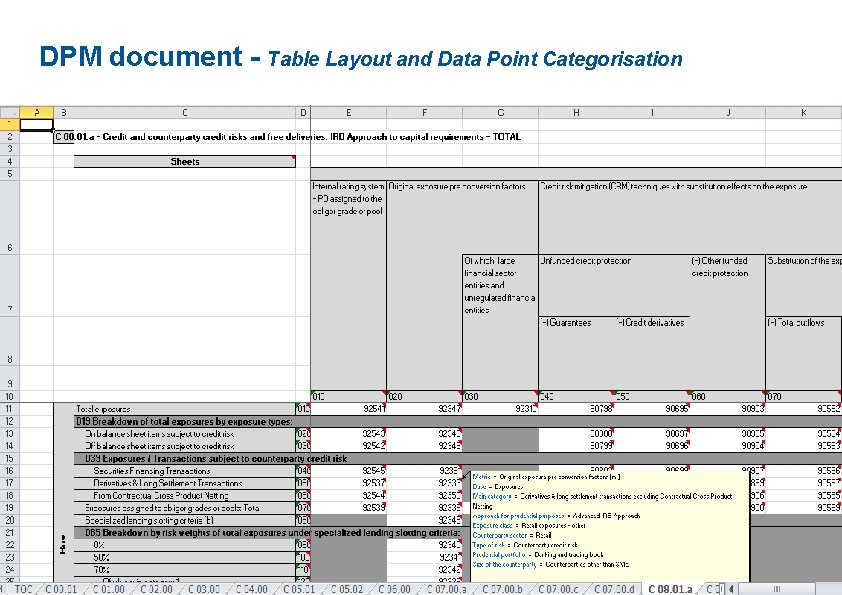Click '010 Breakdown of total exposures by exposure types' heading

pos(184,421)
